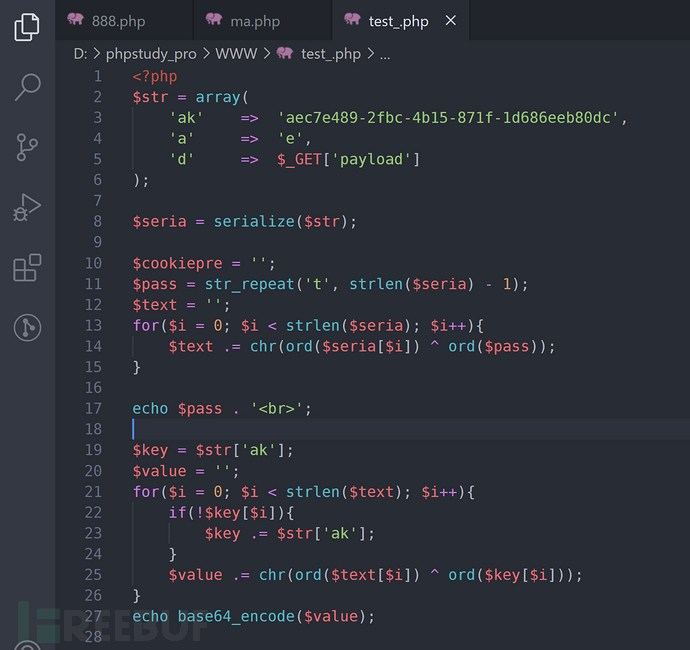Click the if(!$key[$i]) condition

tap(227, 513)
